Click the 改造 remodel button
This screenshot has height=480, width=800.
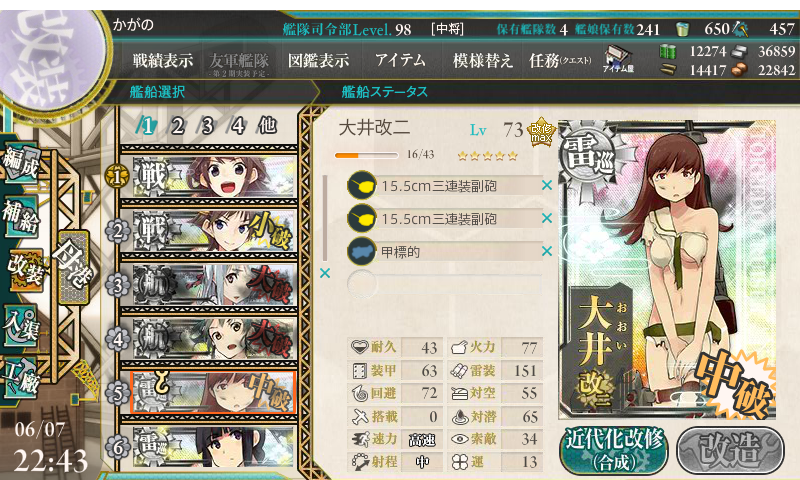(730, 450)
